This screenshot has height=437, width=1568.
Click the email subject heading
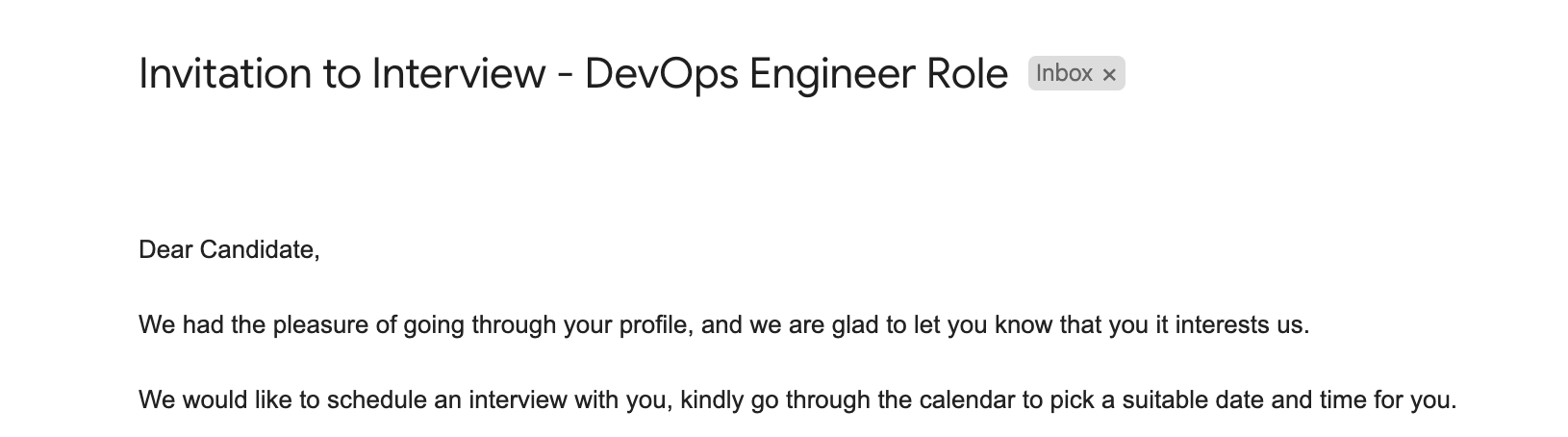[x=573, y=75]
